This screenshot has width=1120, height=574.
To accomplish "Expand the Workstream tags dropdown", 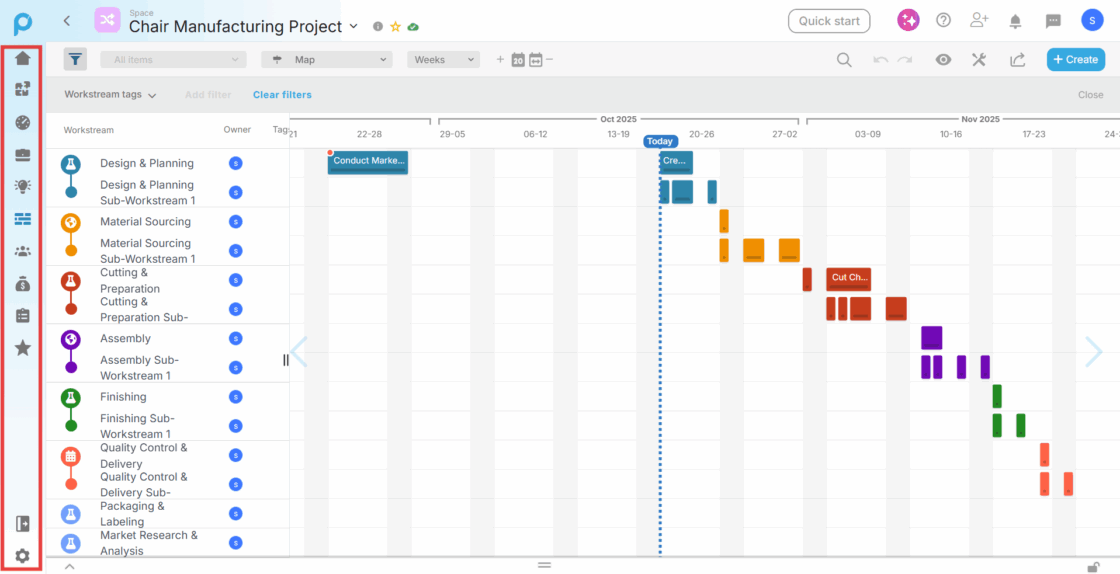I will 110,95.
